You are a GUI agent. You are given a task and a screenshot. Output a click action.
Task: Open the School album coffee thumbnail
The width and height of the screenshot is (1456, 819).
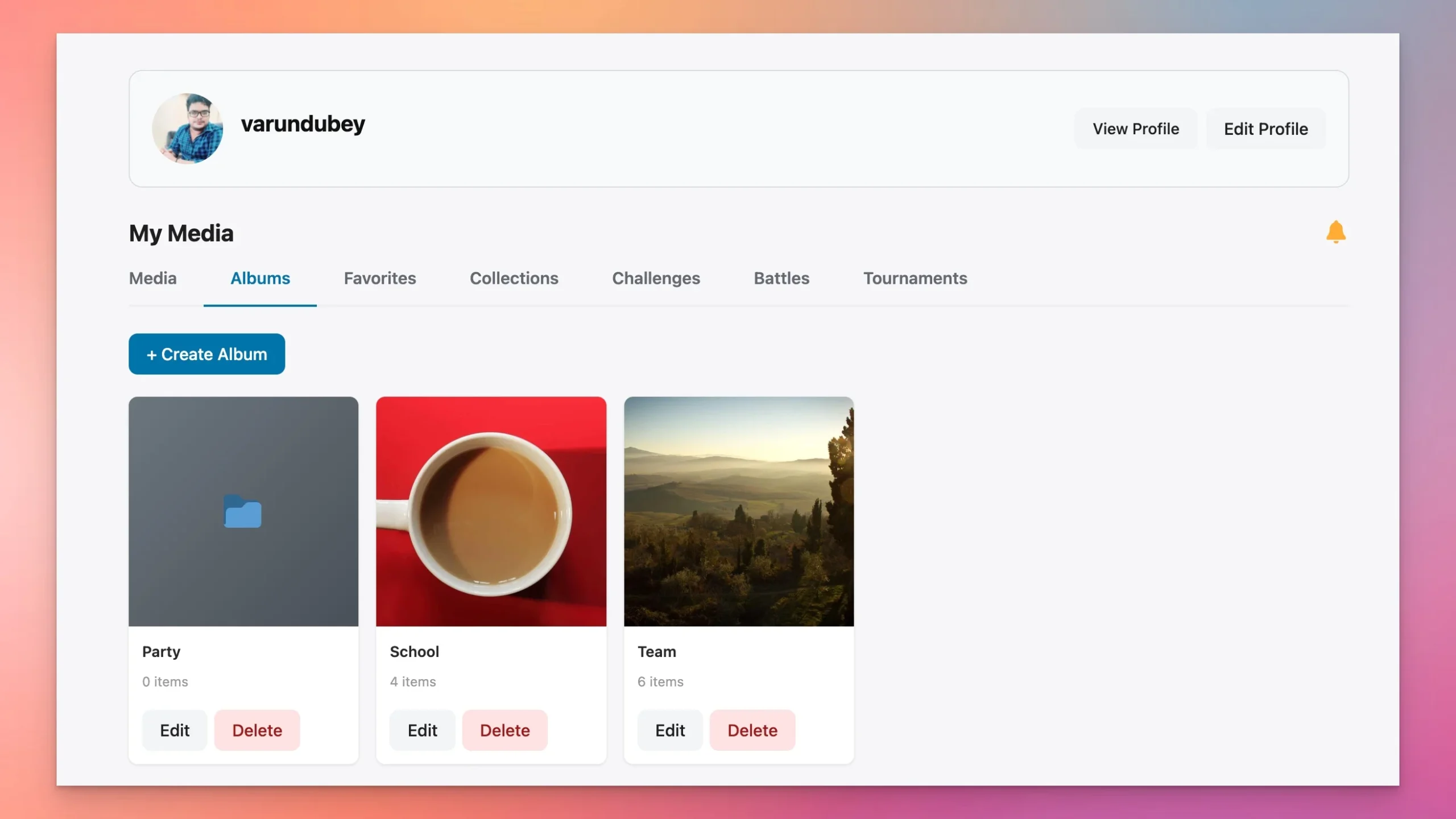pos(491,511)
